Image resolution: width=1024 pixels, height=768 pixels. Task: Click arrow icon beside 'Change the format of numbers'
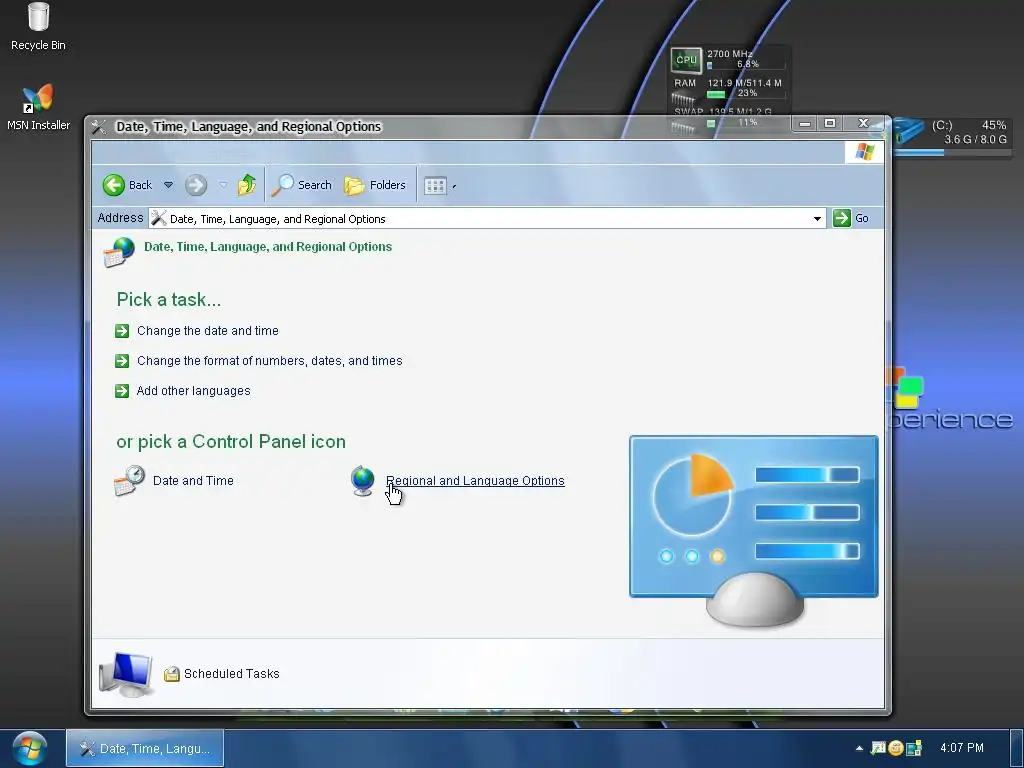[x=122, y=361]
